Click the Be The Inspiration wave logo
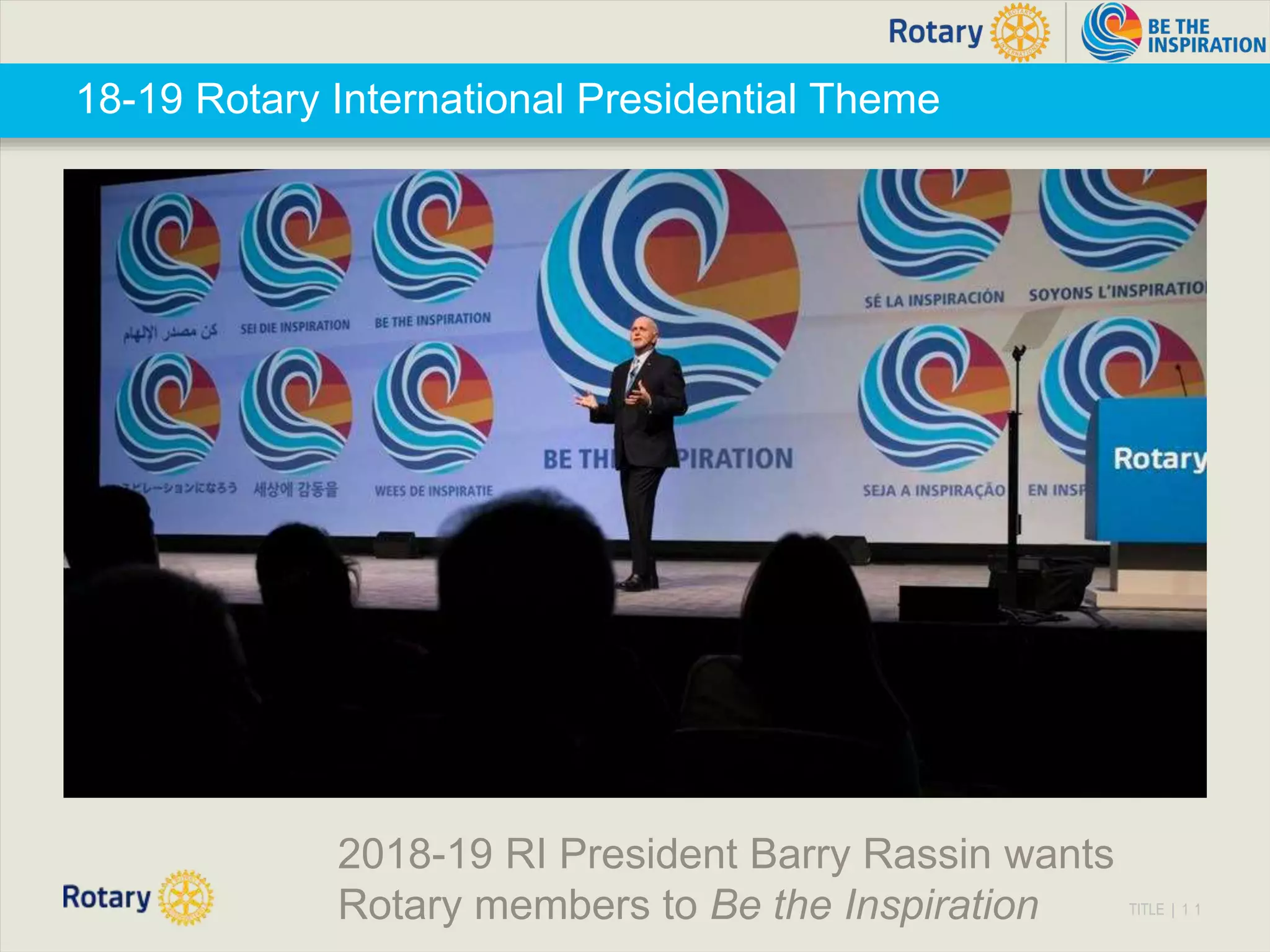This screenshot has width=1270, height=952. click(1111, 32)
